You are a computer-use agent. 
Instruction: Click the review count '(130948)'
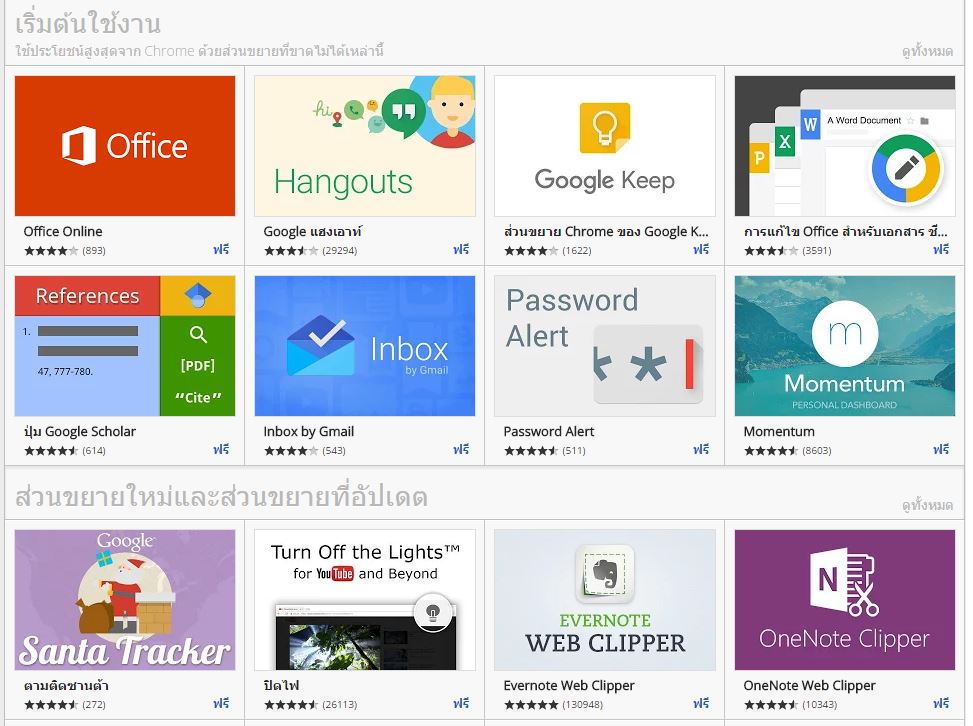click(x=582, y=705)
